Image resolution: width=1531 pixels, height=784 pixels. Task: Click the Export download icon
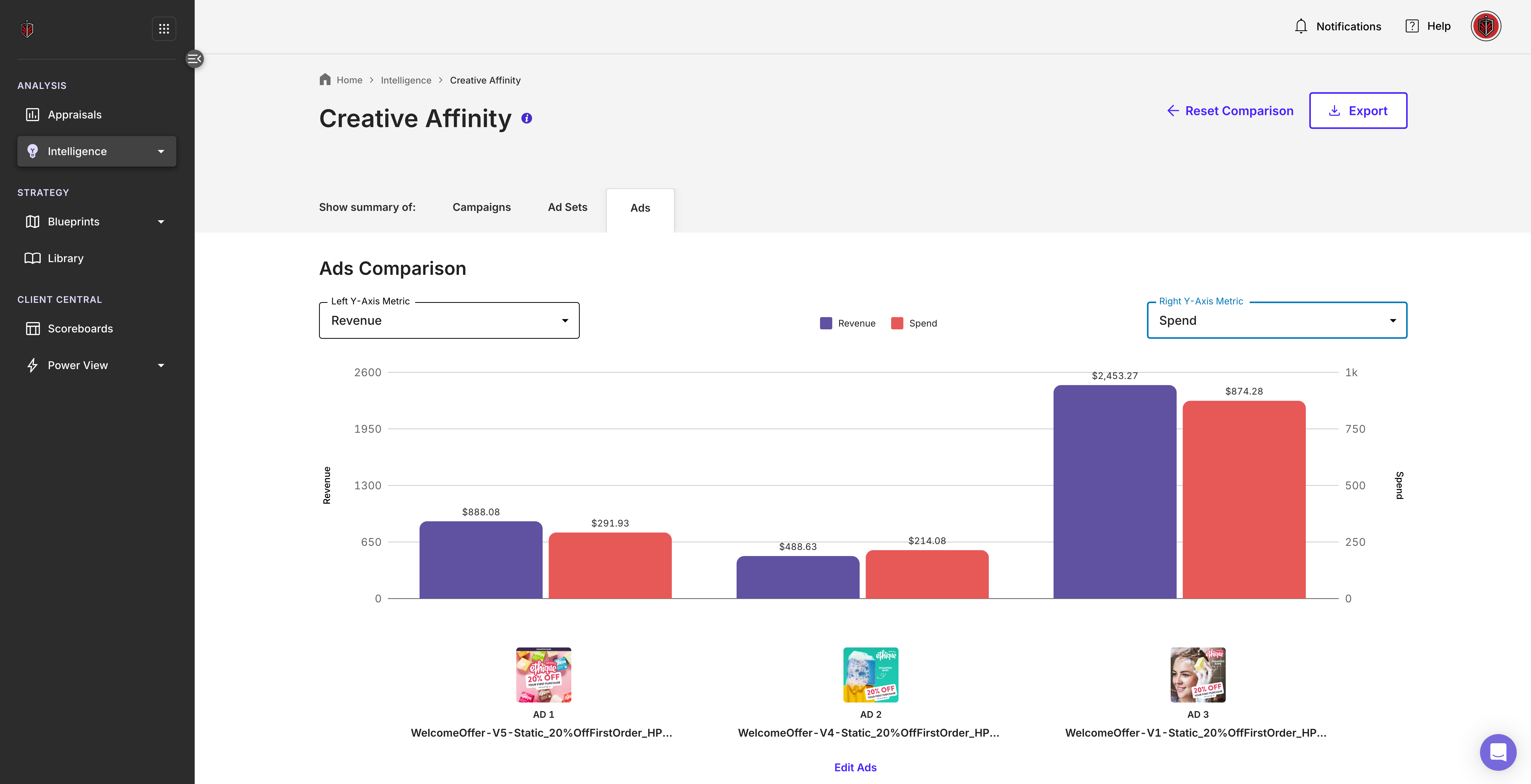point(1334,111)
